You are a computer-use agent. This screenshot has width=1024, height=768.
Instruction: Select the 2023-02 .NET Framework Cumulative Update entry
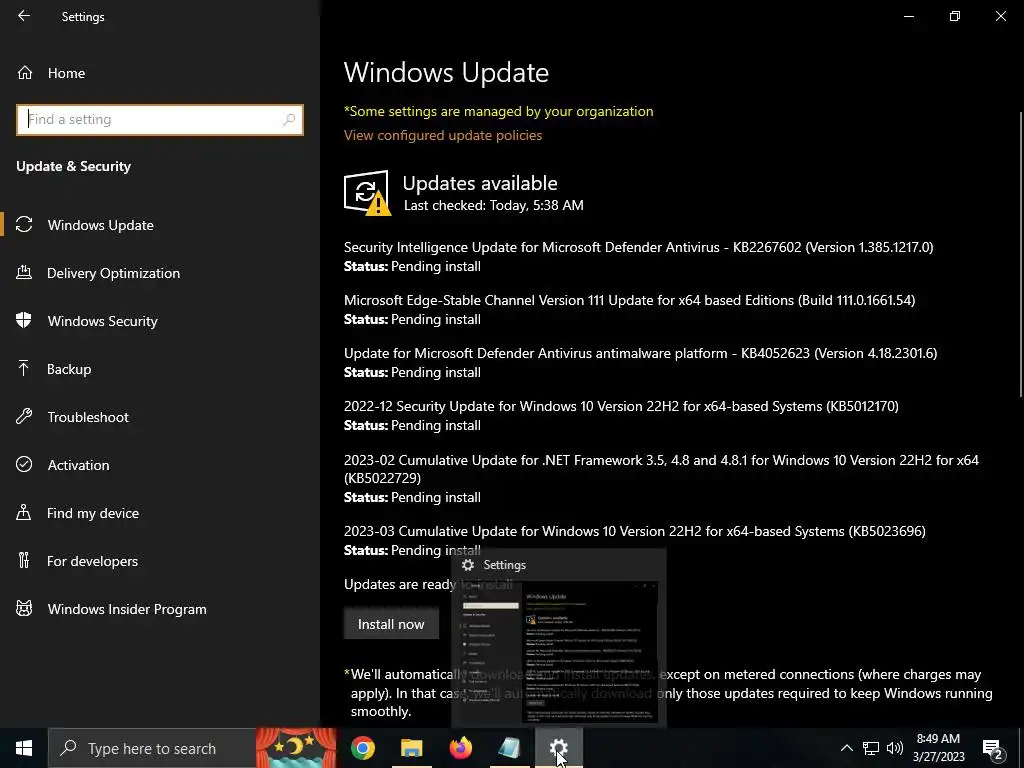[x=662, y=469]
